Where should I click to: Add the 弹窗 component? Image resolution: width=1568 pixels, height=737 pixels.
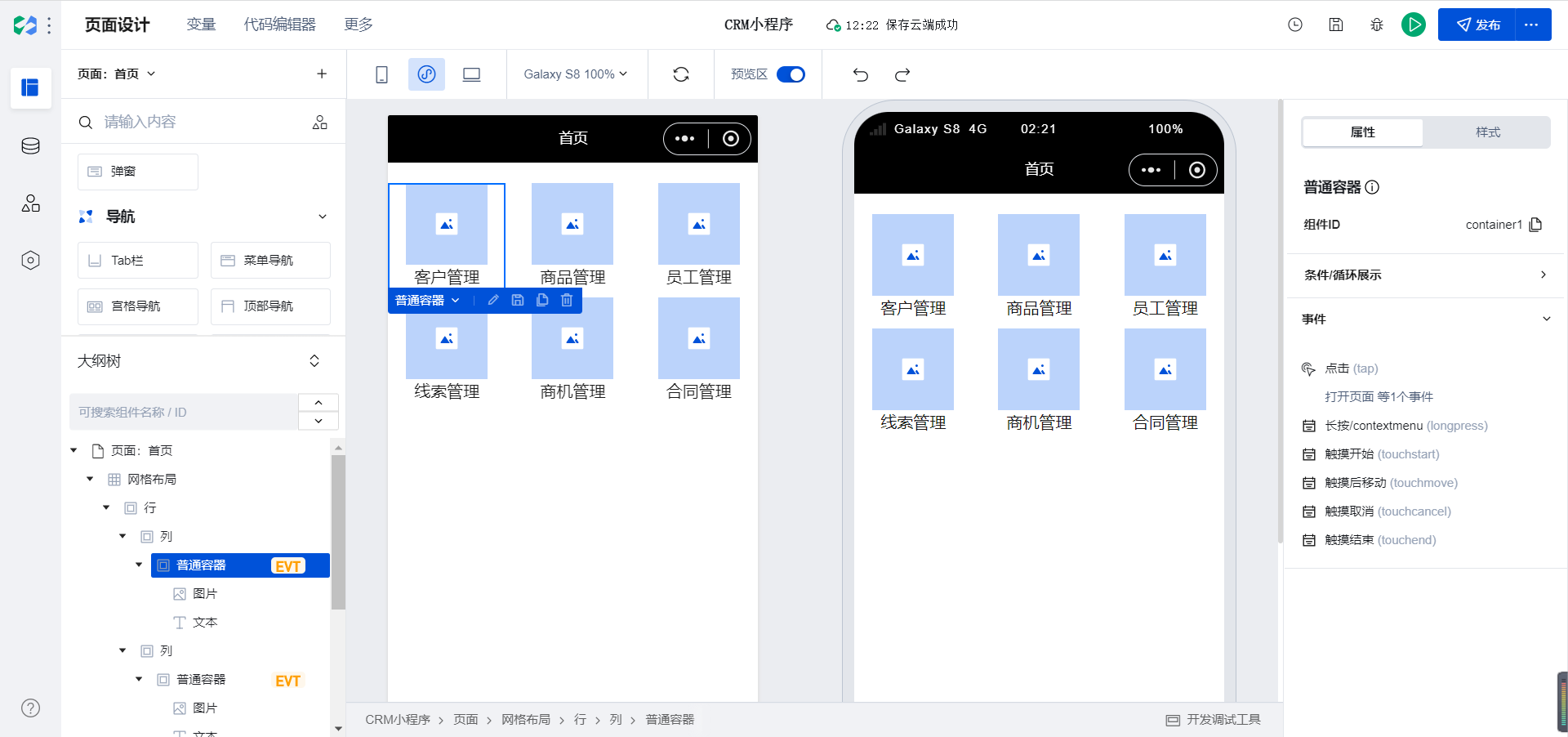click(x=138, y=172)
